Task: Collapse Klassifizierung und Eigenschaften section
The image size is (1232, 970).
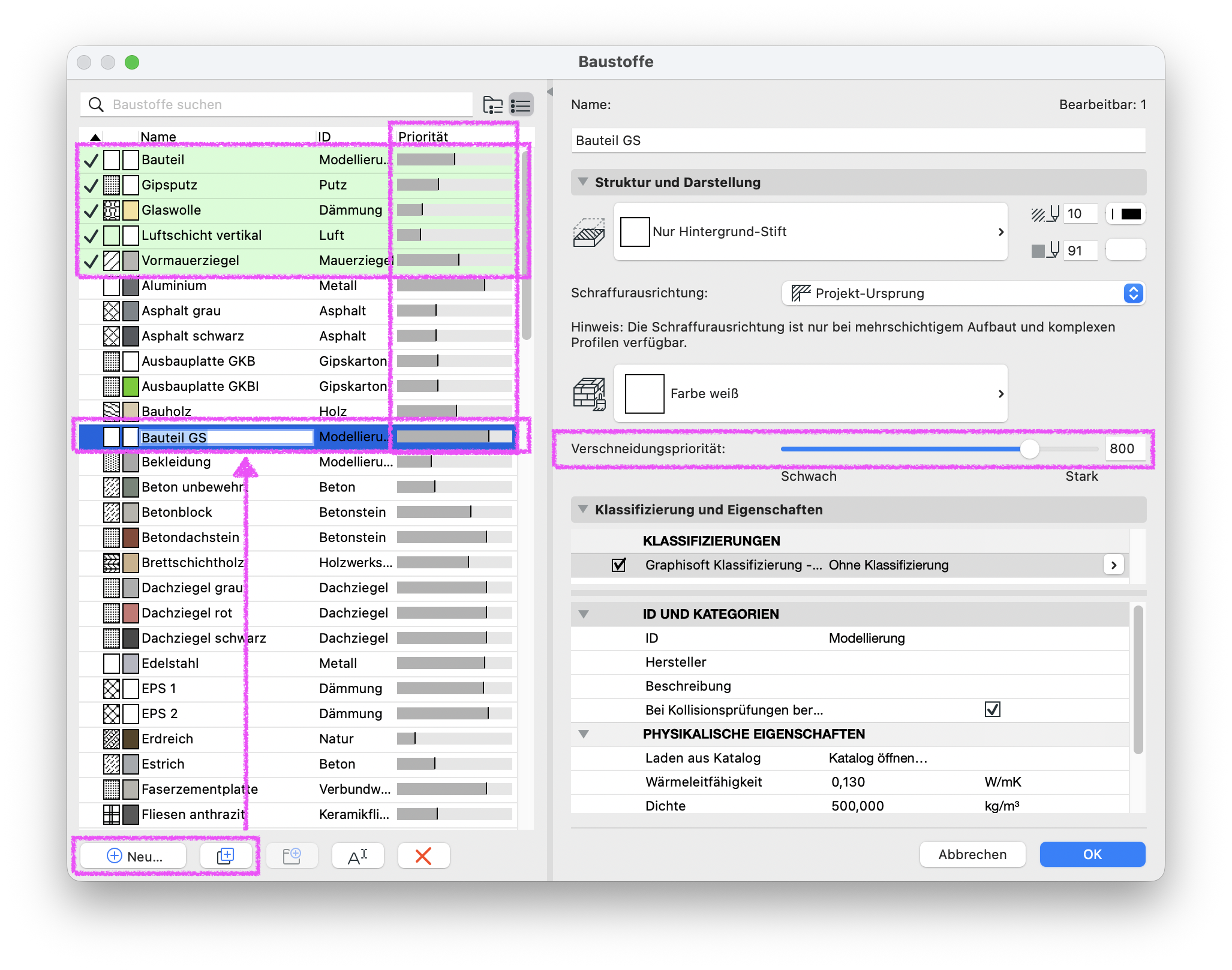Action: [x=582, y=509]
